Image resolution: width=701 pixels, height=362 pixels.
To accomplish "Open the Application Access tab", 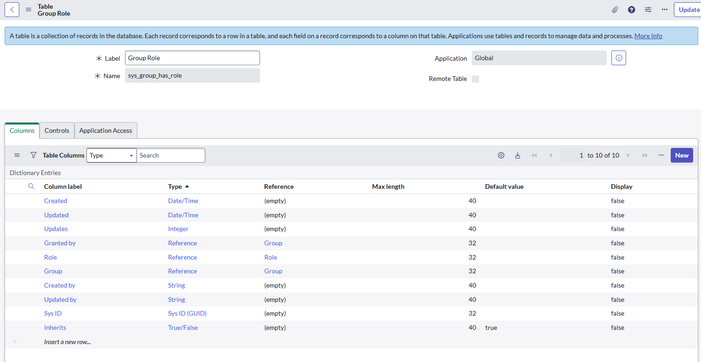I will tap(106, 130).
